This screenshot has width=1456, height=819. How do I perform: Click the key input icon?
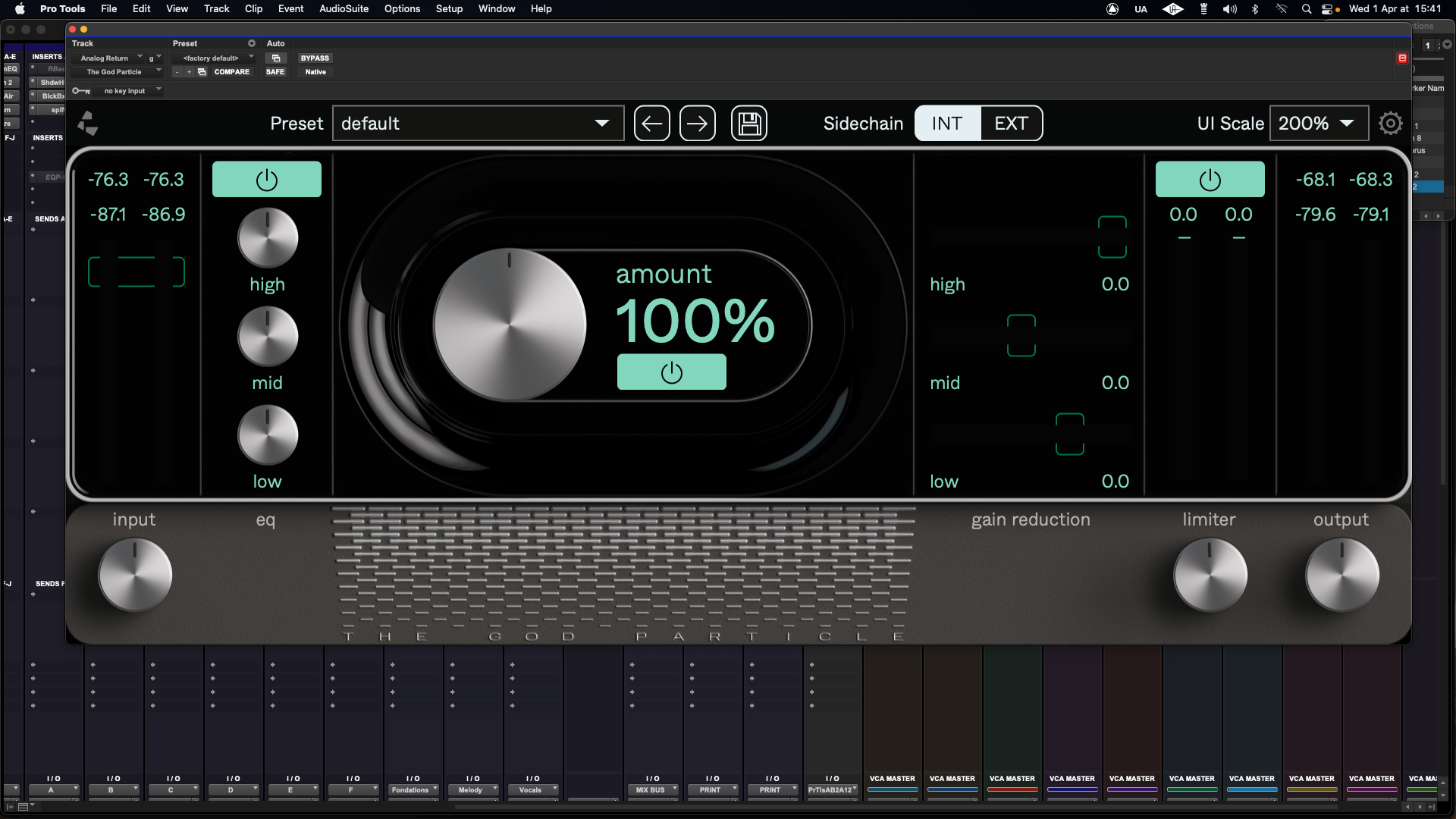pyautogui.click(x=81, y=90)
